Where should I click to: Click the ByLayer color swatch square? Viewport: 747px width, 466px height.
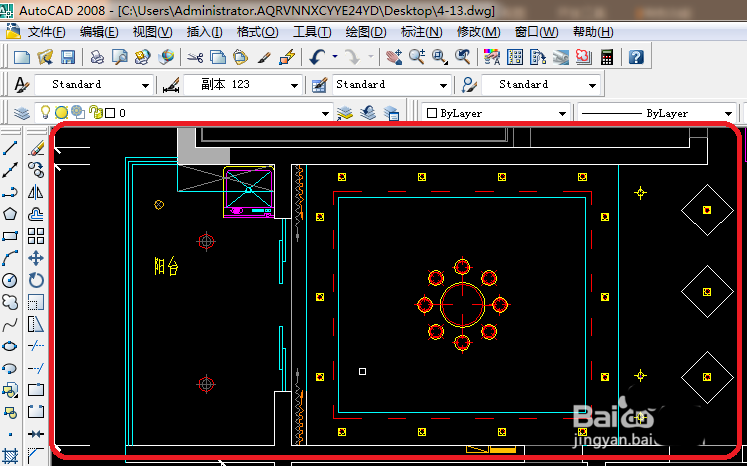click(x=432, y=113)
